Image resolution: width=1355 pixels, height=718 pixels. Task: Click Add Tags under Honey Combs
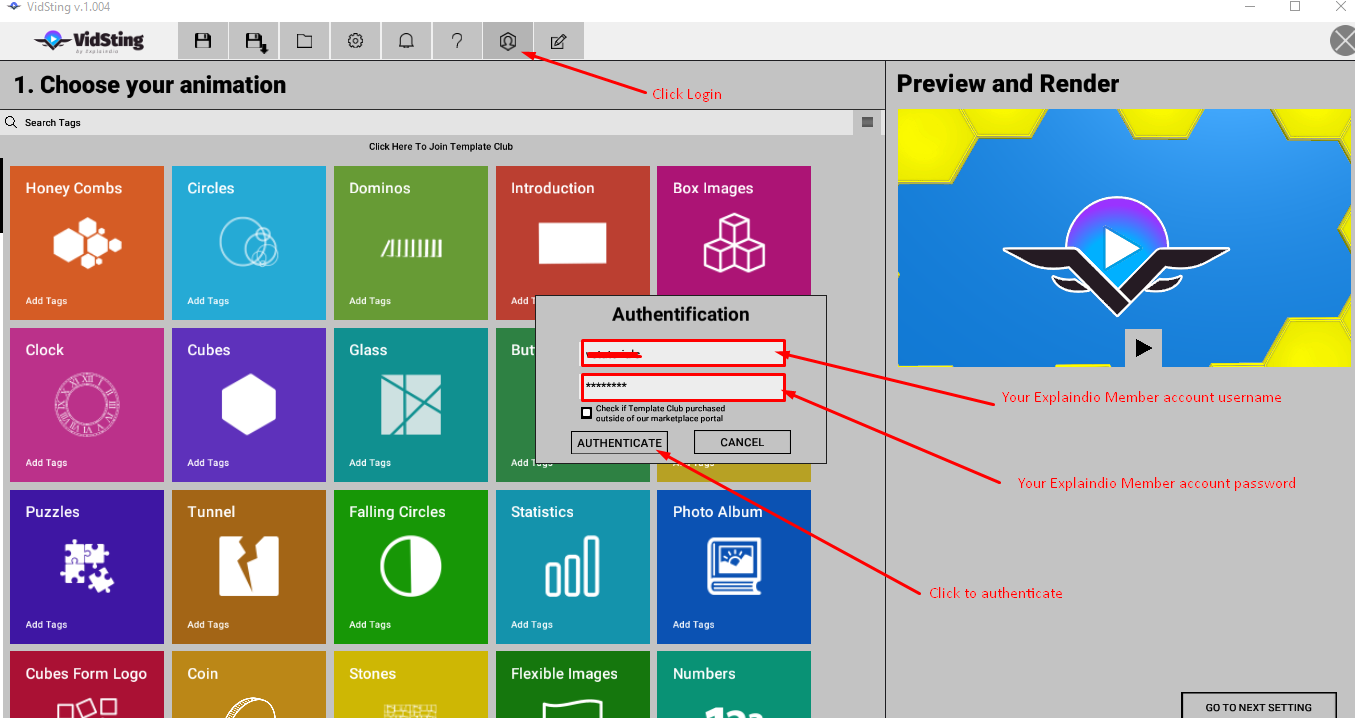pos(47,301)
